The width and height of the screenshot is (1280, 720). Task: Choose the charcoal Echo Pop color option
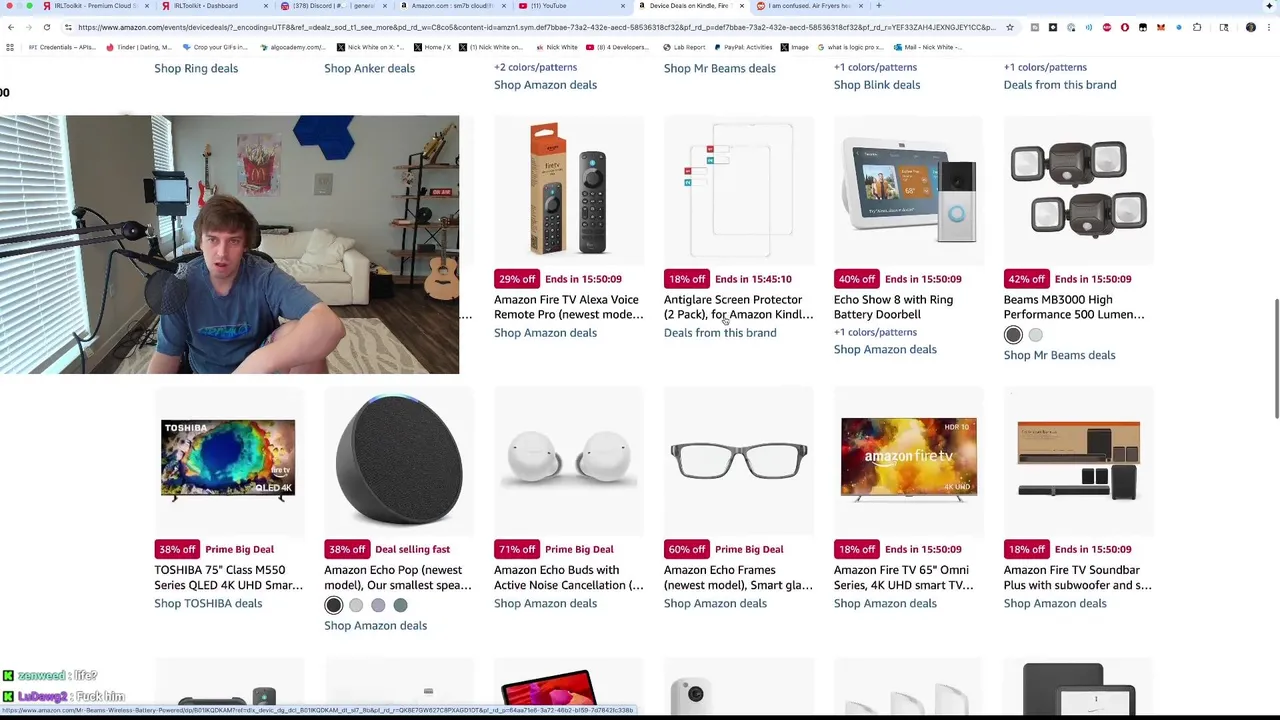click(x=334, y=605)
